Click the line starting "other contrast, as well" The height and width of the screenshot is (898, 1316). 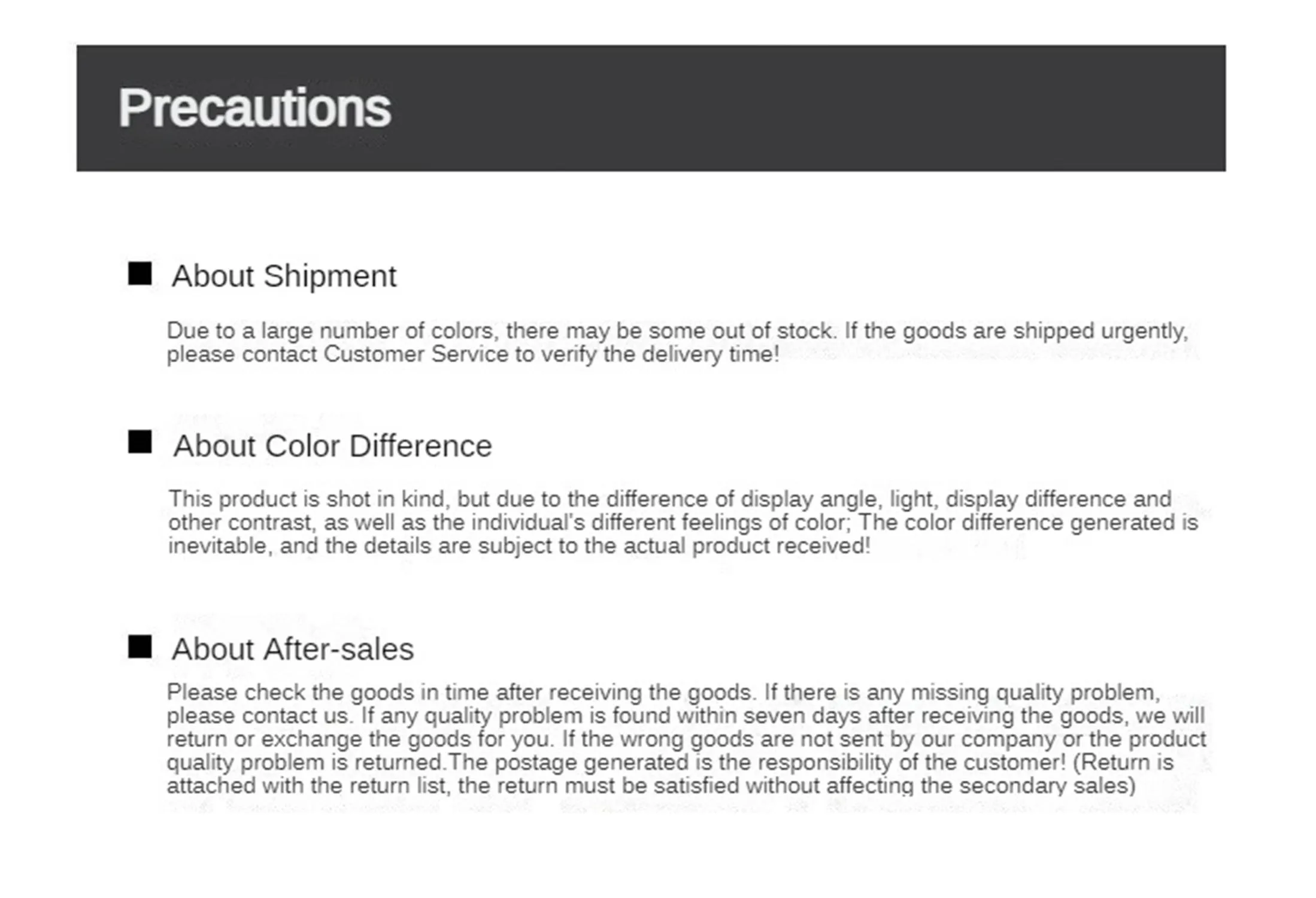point(683,523)
